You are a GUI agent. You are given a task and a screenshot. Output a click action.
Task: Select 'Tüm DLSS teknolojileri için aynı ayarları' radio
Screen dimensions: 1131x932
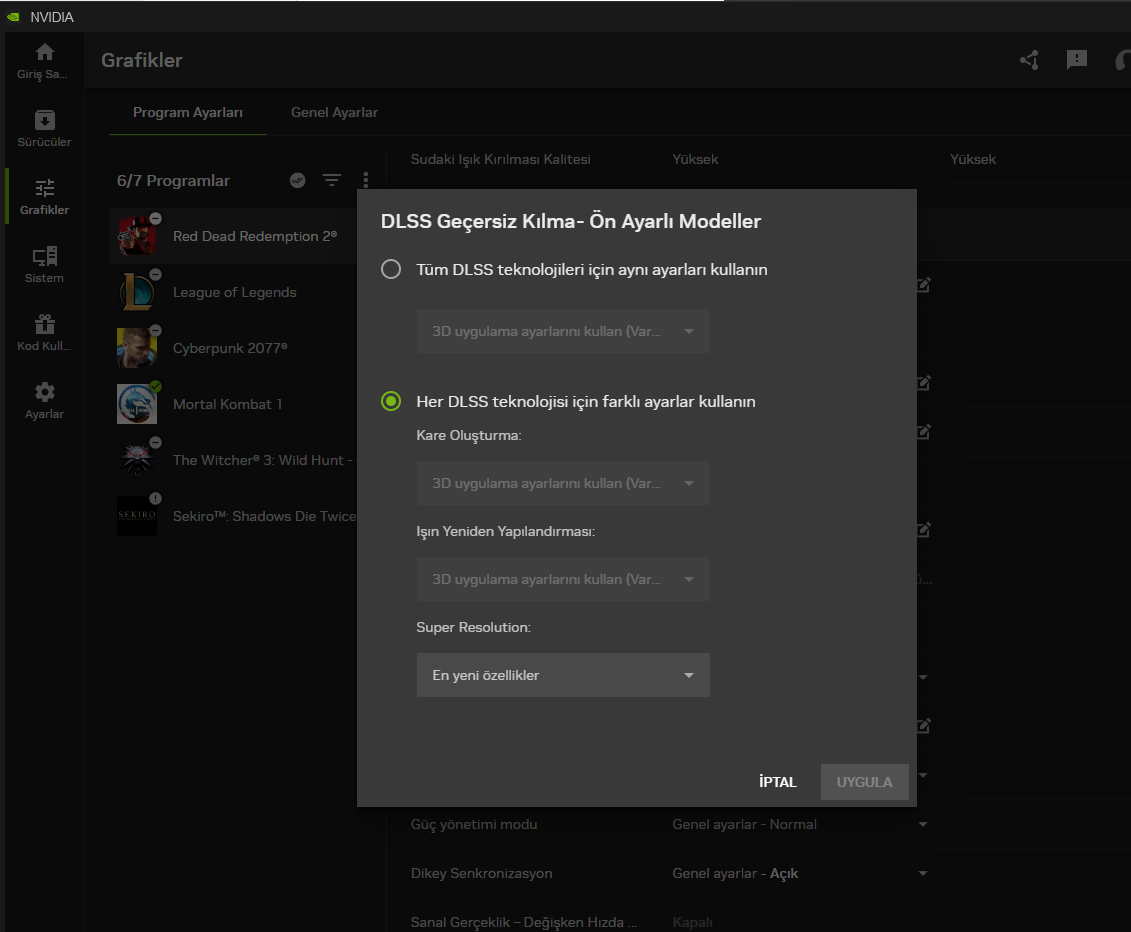click(391, 269)
